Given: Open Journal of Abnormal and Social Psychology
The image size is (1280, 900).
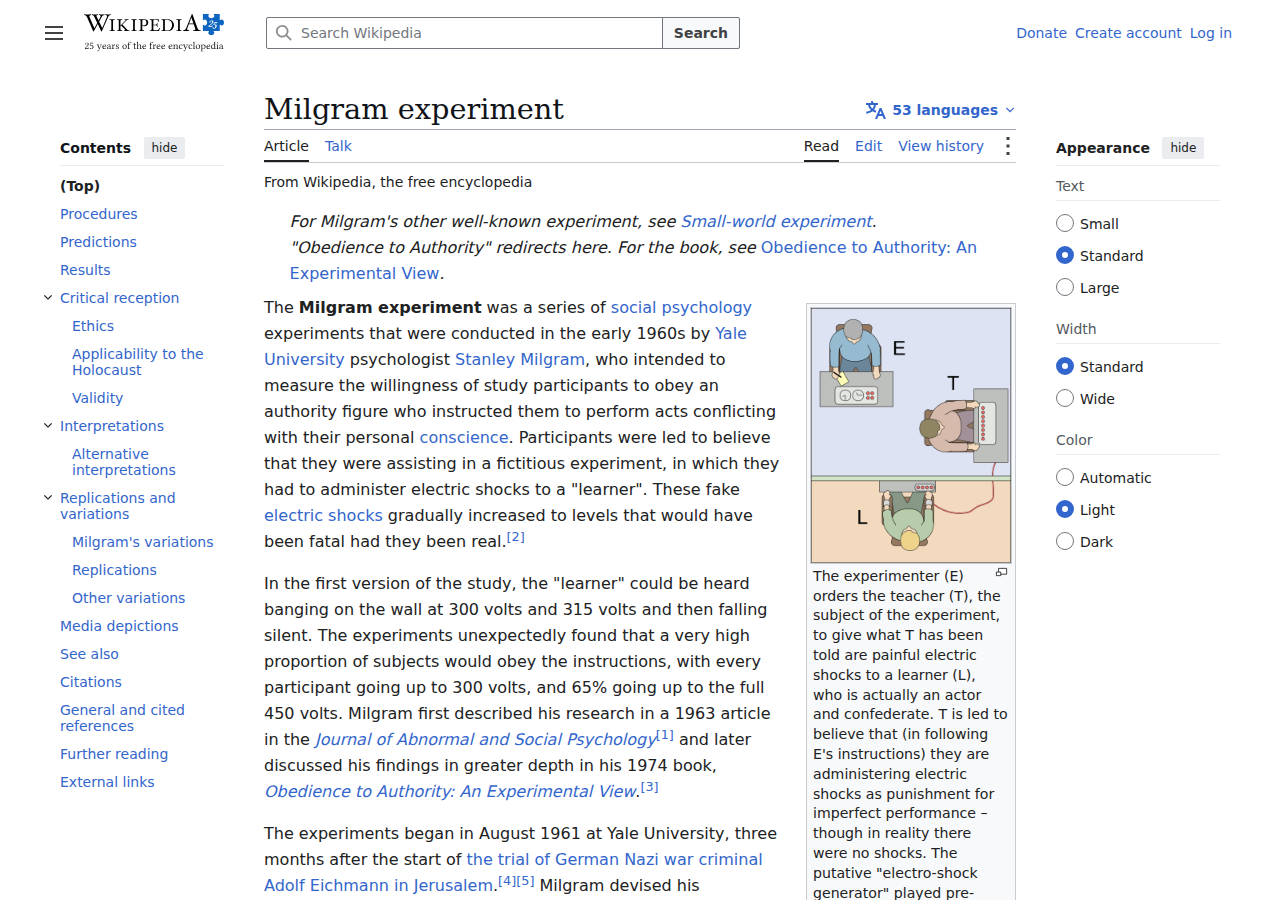Looking at the screenshot, I should pos(486,740).
